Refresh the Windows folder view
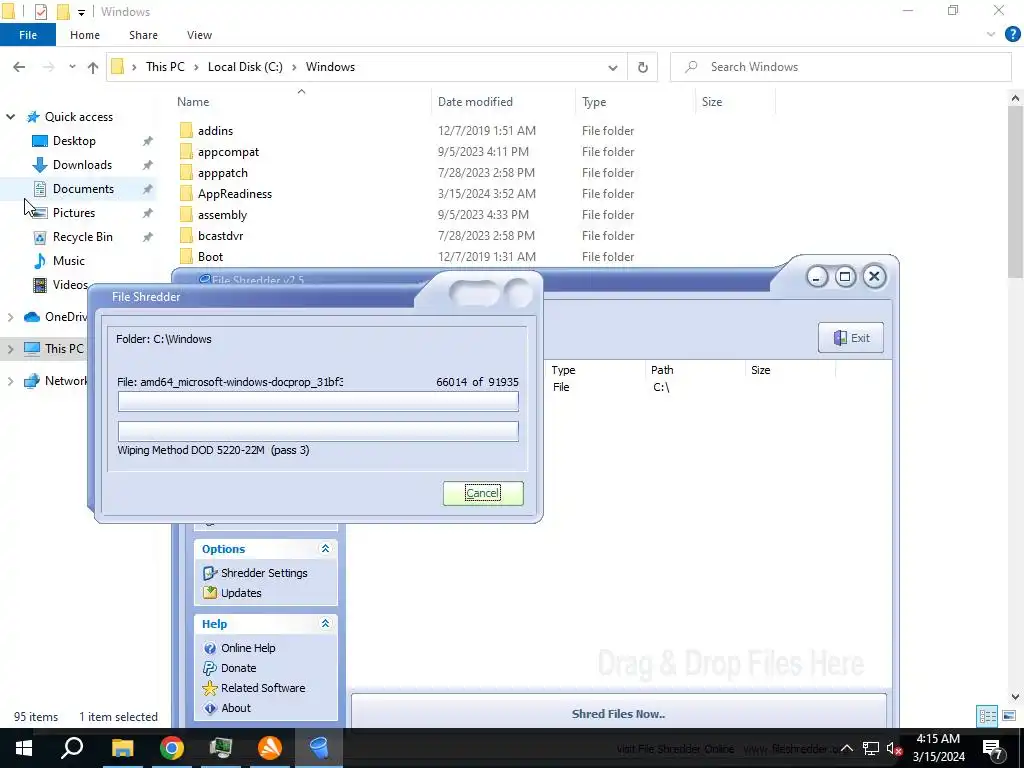Image resolution: width=1024 pixels, height=768 pixels. [x=643, y=67]
